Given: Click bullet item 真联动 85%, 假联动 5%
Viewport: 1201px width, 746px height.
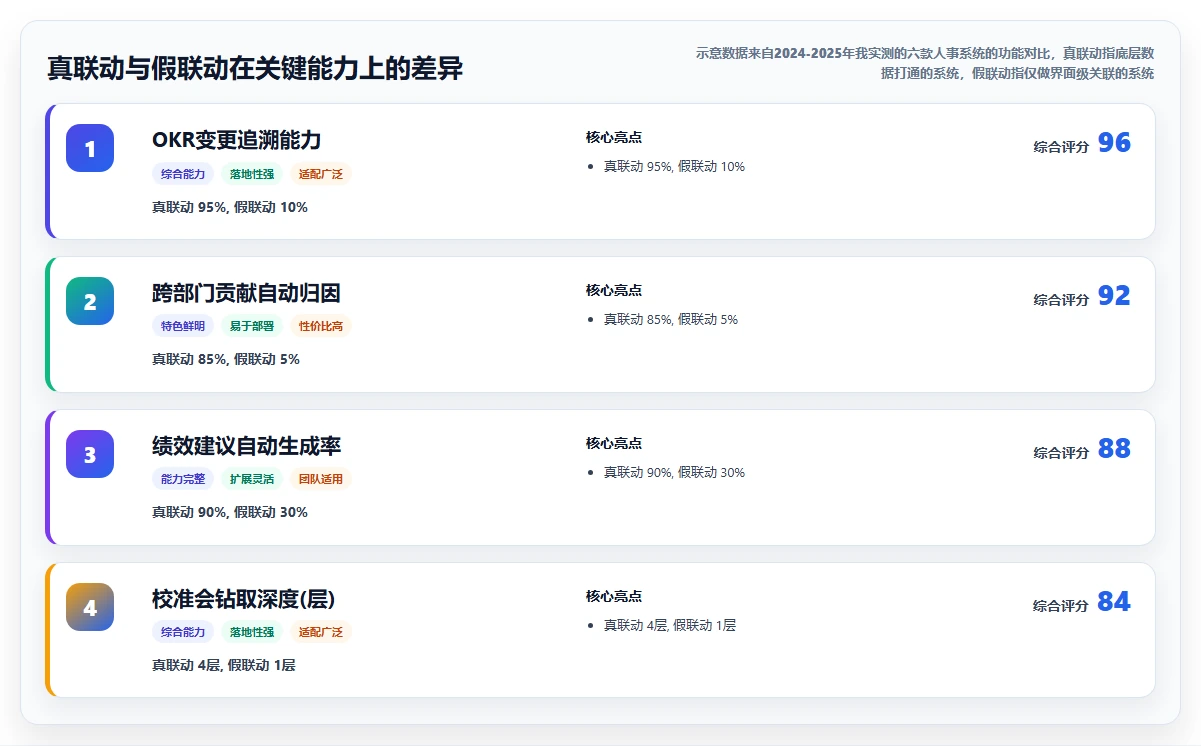Looking at the screenshot, I should click(671, 320).
